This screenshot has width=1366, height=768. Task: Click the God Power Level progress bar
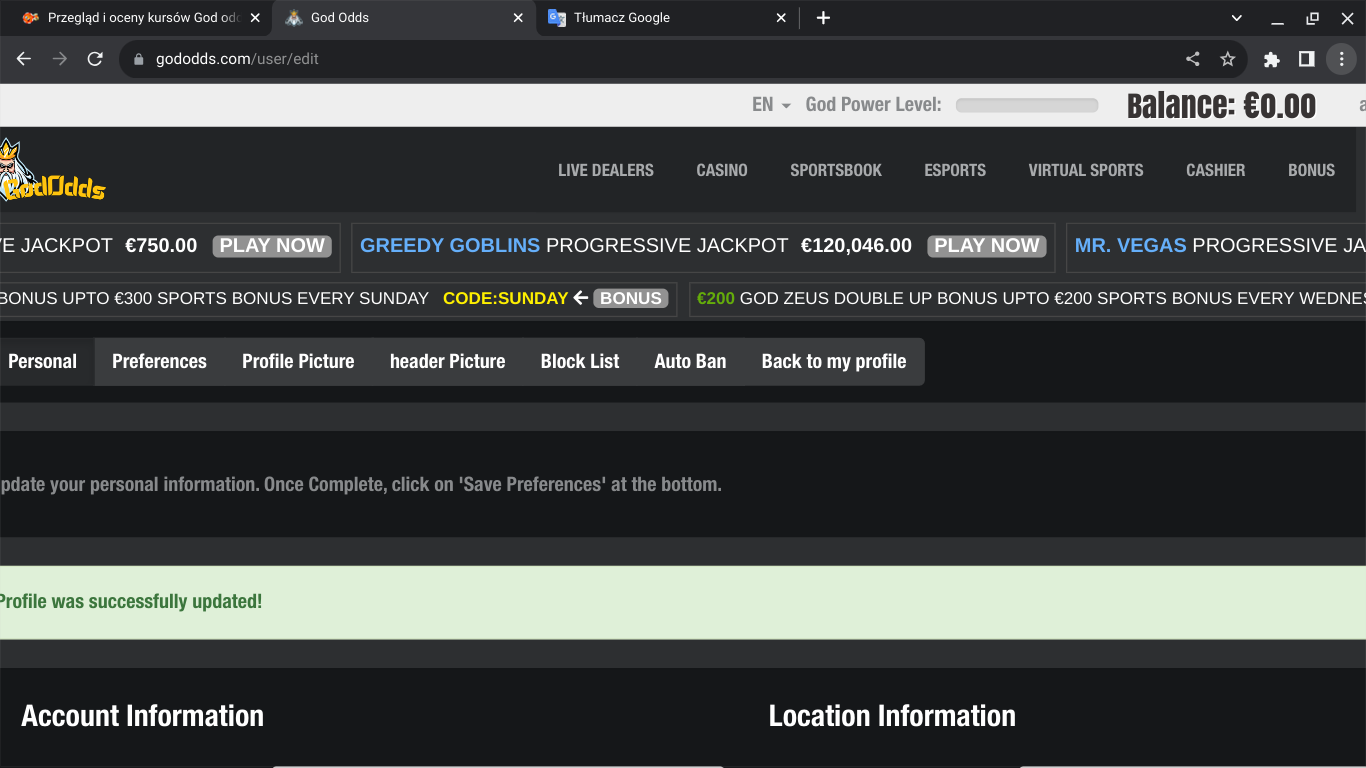point(1026,105)
